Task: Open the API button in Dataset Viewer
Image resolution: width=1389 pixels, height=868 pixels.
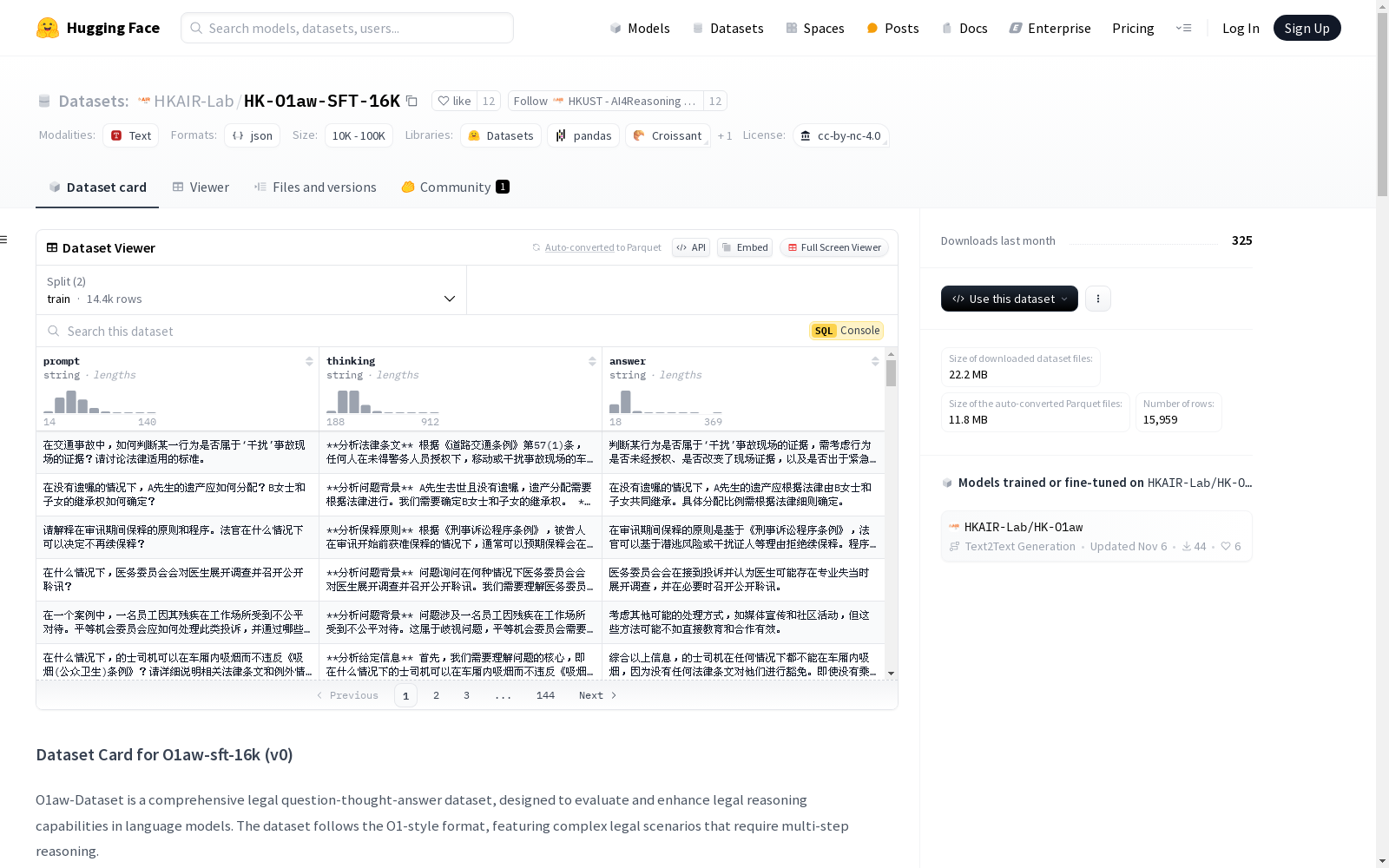Action: click(x=691, y=247)
